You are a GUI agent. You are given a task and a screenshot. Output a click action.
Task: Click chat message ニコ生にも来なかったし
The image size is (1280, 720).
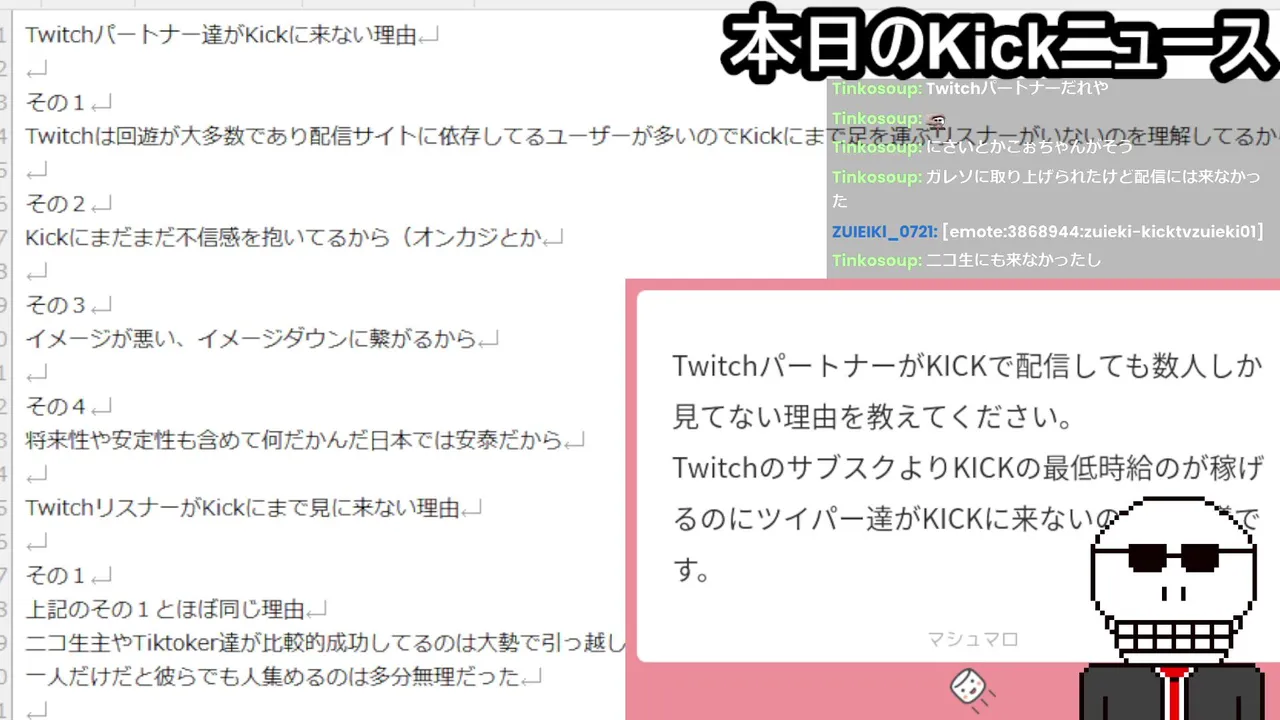(1013, 261)
